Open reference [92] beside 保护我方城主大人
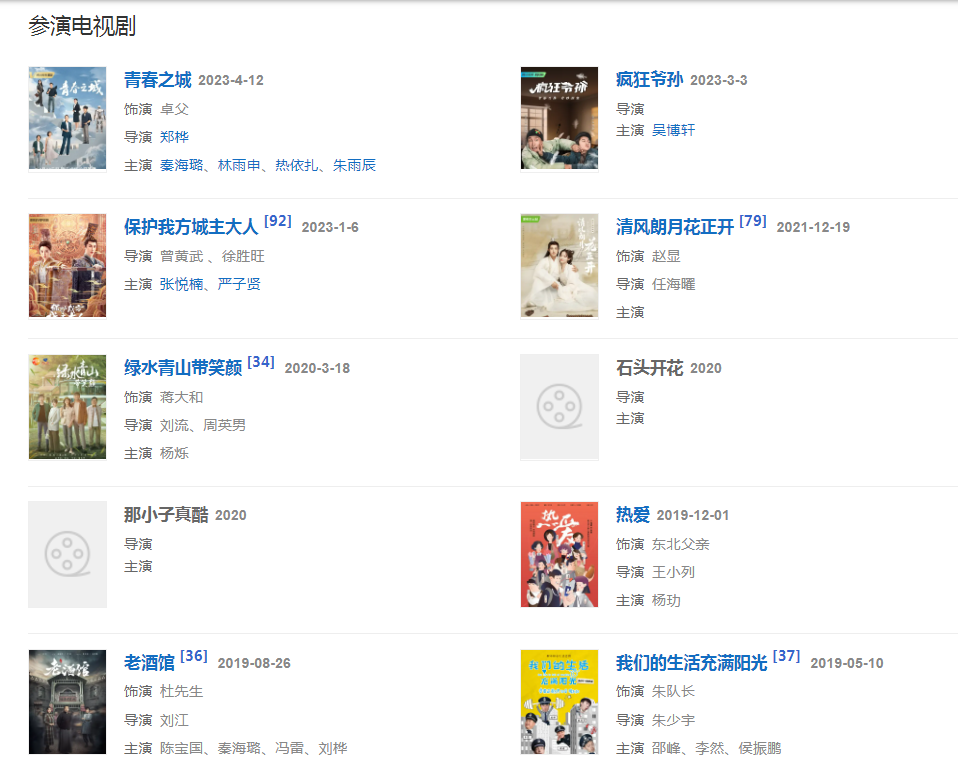 click(x=277, y=221)
